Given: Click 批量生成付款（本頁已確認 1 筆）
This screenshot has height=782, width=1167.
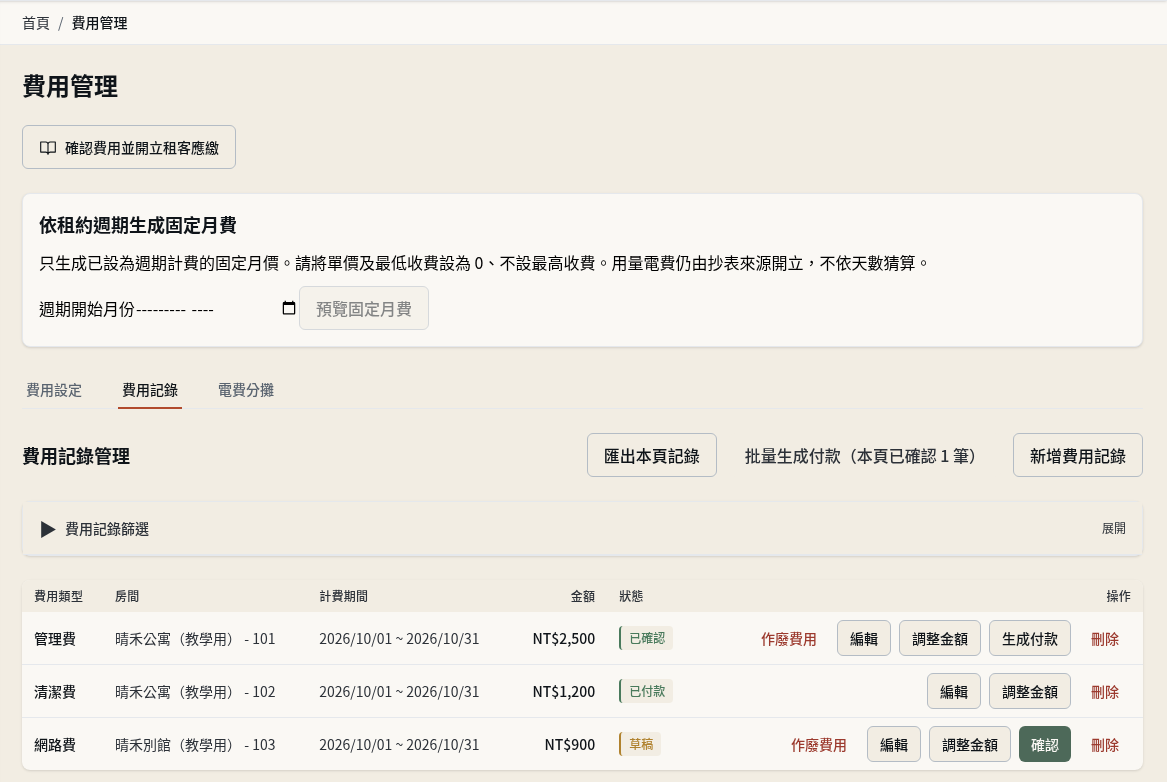Looking at the screenshot, I should pos(865,455).
